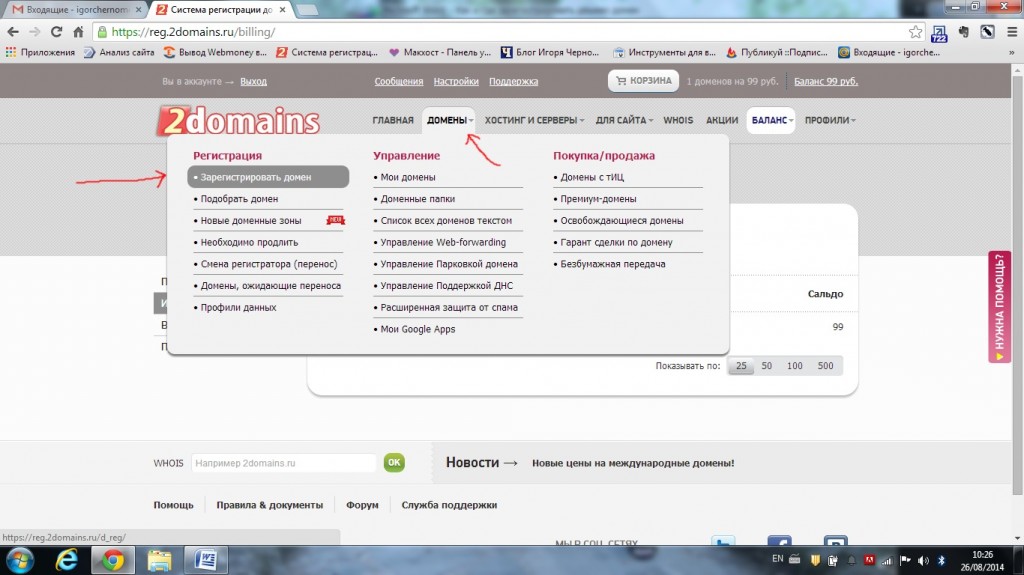Open the Главная menu item
1024x575 pixels.
tap(393, 120)
